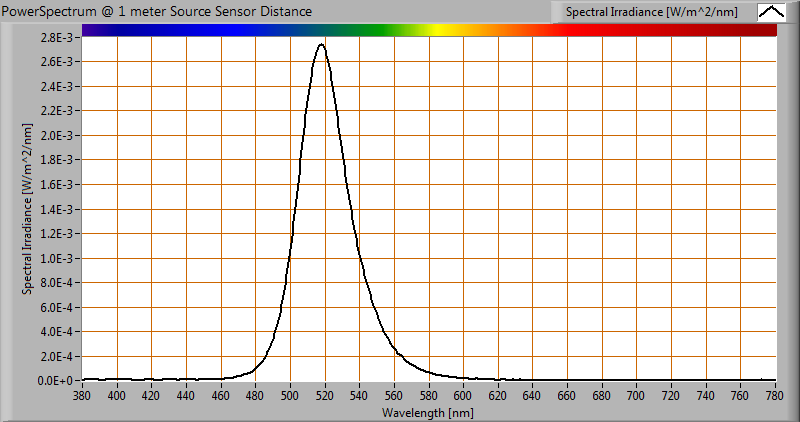The width and height of the screenshot is (800, 422).
Task: Click the vertical Spectral Irradiance y-axis label
Action: pyautogui.click(x=28, y=209)
